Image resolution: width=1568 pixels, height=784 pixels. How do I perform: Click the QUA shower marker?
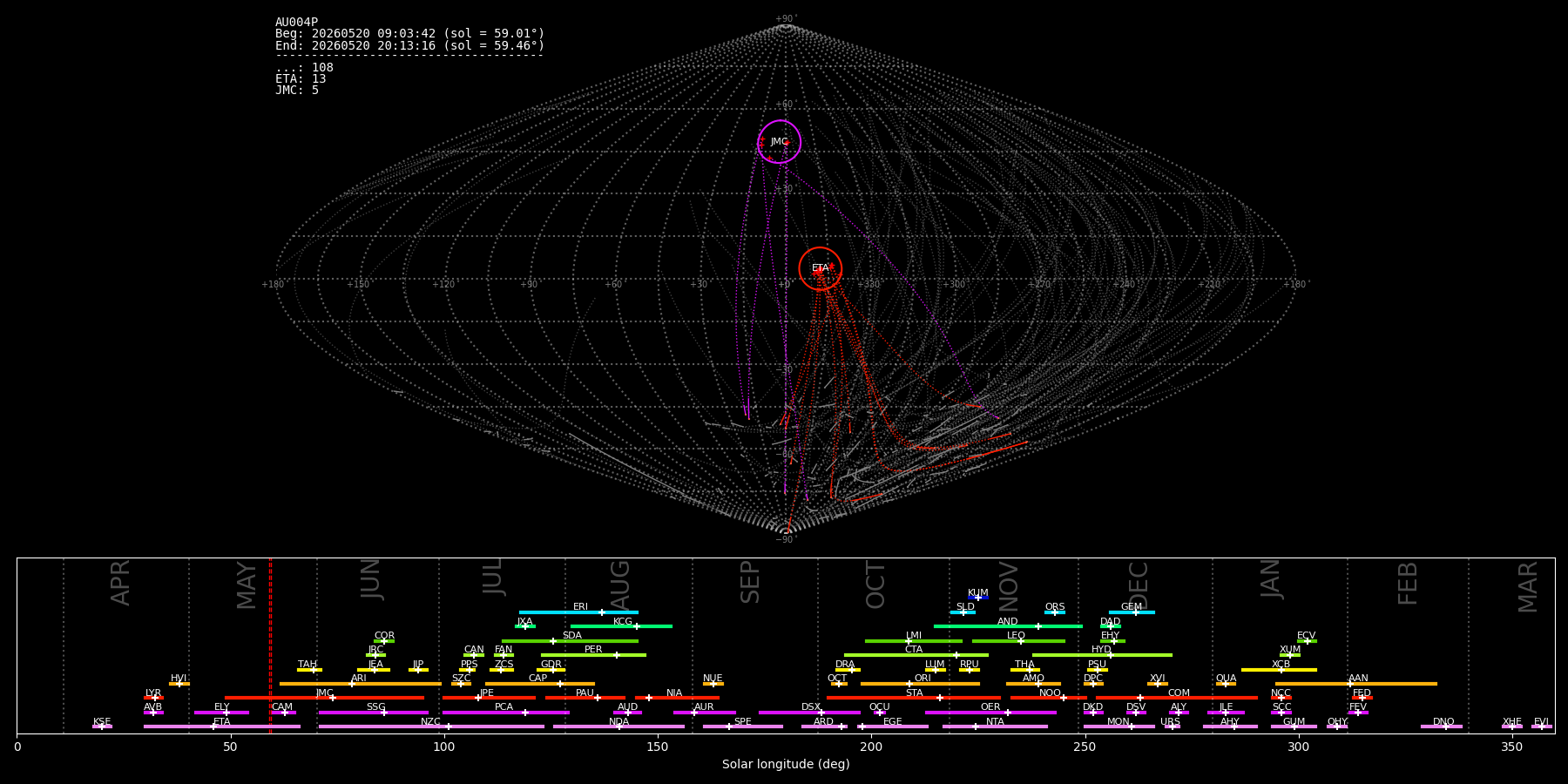click(1226, 684)
